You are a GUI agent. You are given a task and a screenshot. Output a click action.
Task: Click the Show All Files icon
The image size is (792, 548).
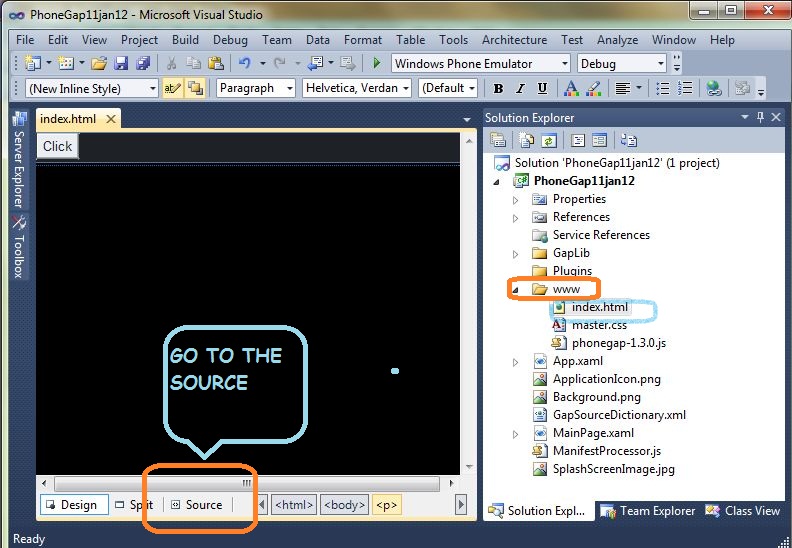(x=526, y=140)
